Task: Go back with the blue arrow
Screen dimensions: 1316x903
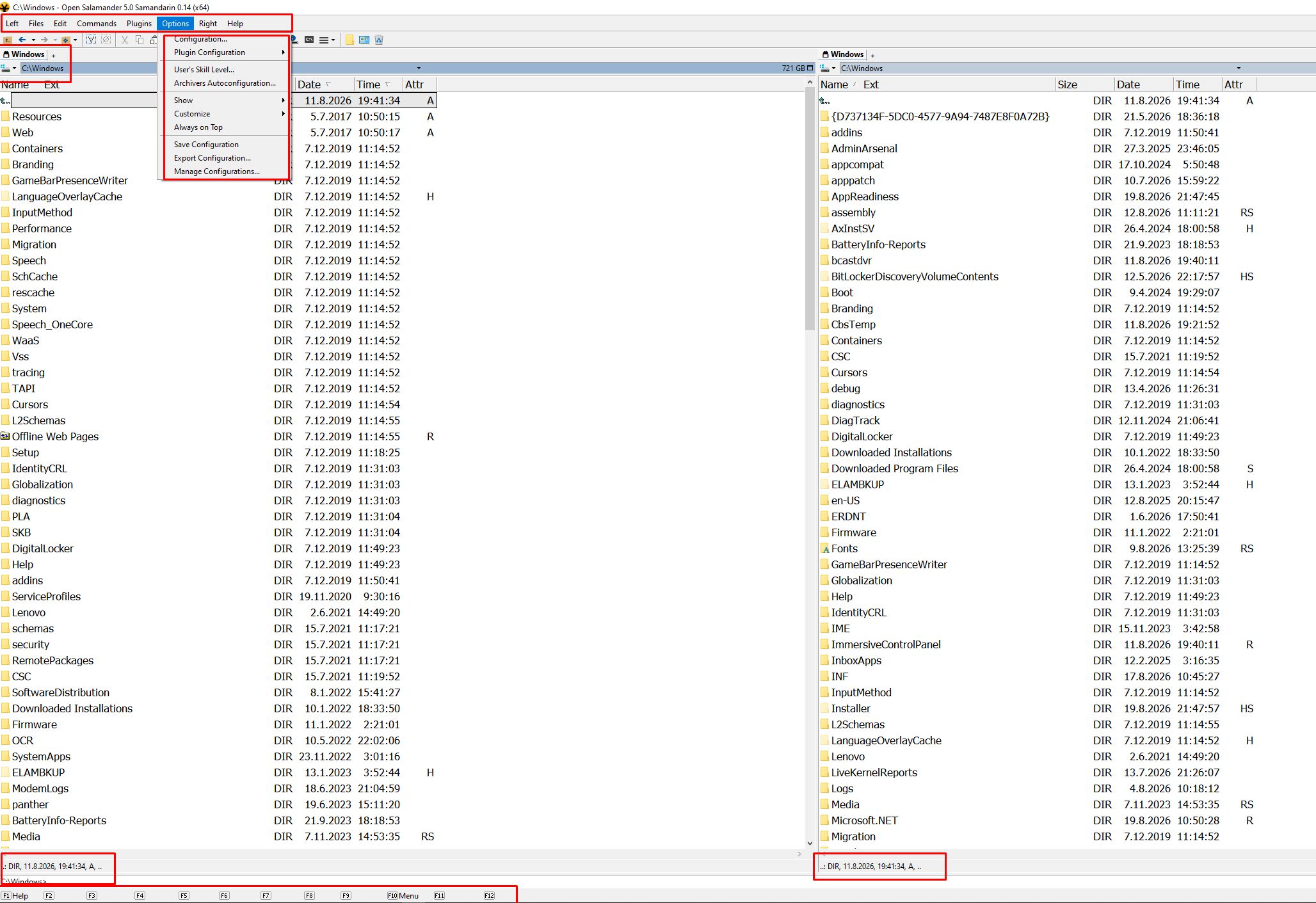Action: (x=22, y=40)
